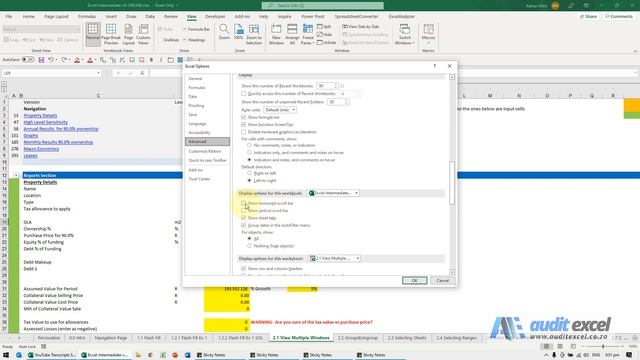This screenshot has width=640, height=360.
Task: Switch to Page Break Preview
Action: 111,34
